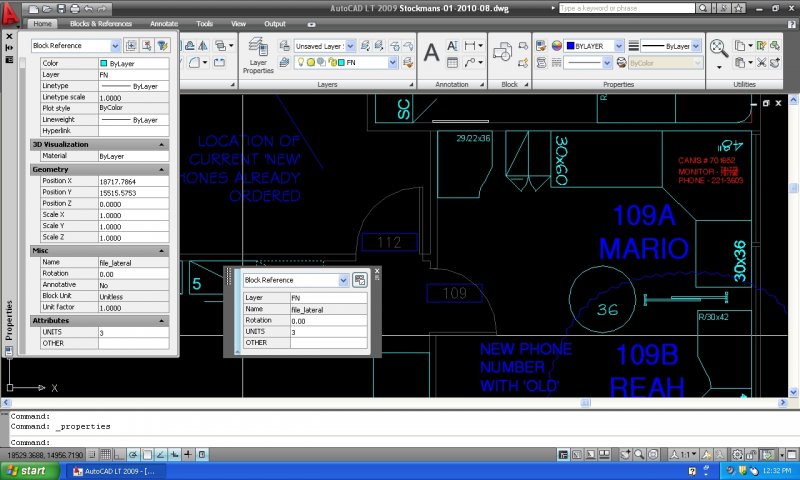Click the Insert block icon in Block panel
Viewport: 800px width, 480px height.
pyautogui.click(x=502, y=52)
